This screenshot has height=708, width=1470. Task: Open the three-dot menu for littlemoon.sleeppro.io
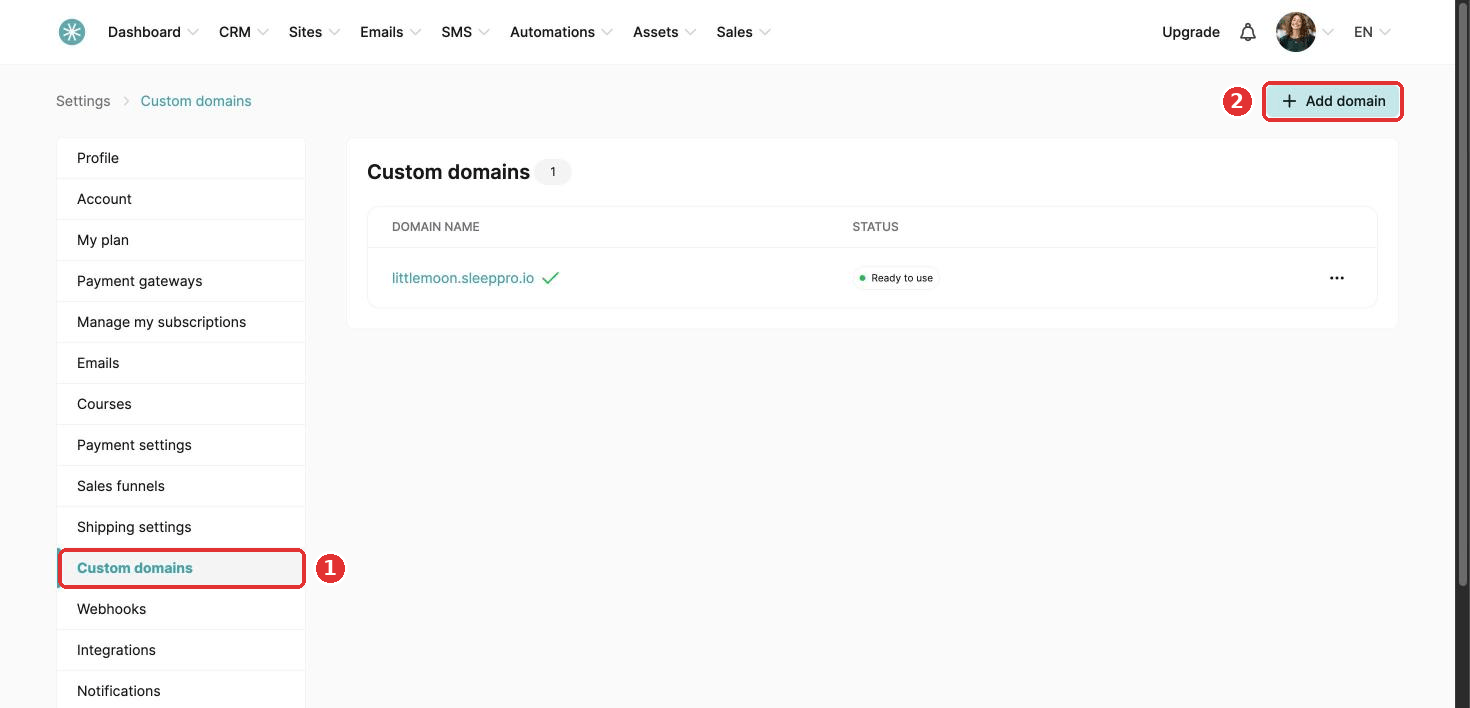click(x=1337, y=278)
